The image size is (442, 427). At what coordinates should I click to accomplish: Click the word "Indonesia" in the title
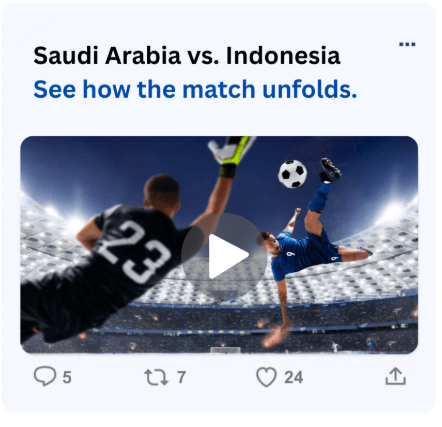tap(283, 56)
